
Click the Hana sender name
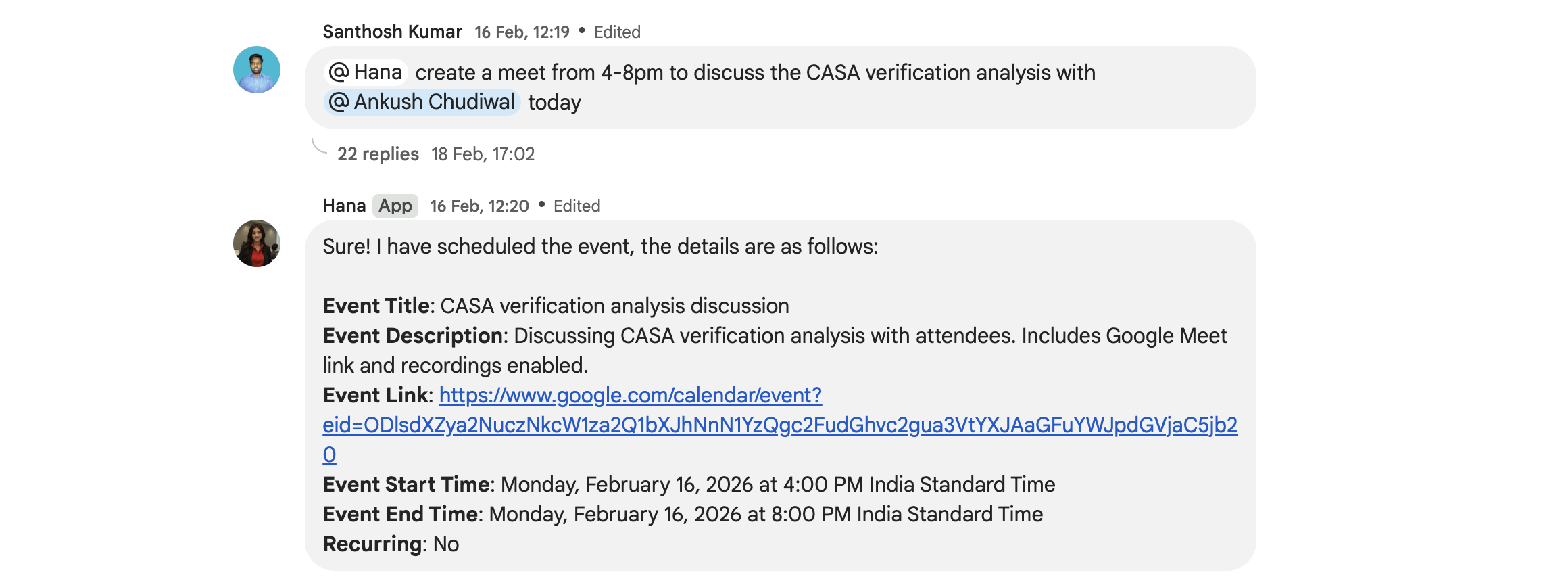tap(344, 206)
